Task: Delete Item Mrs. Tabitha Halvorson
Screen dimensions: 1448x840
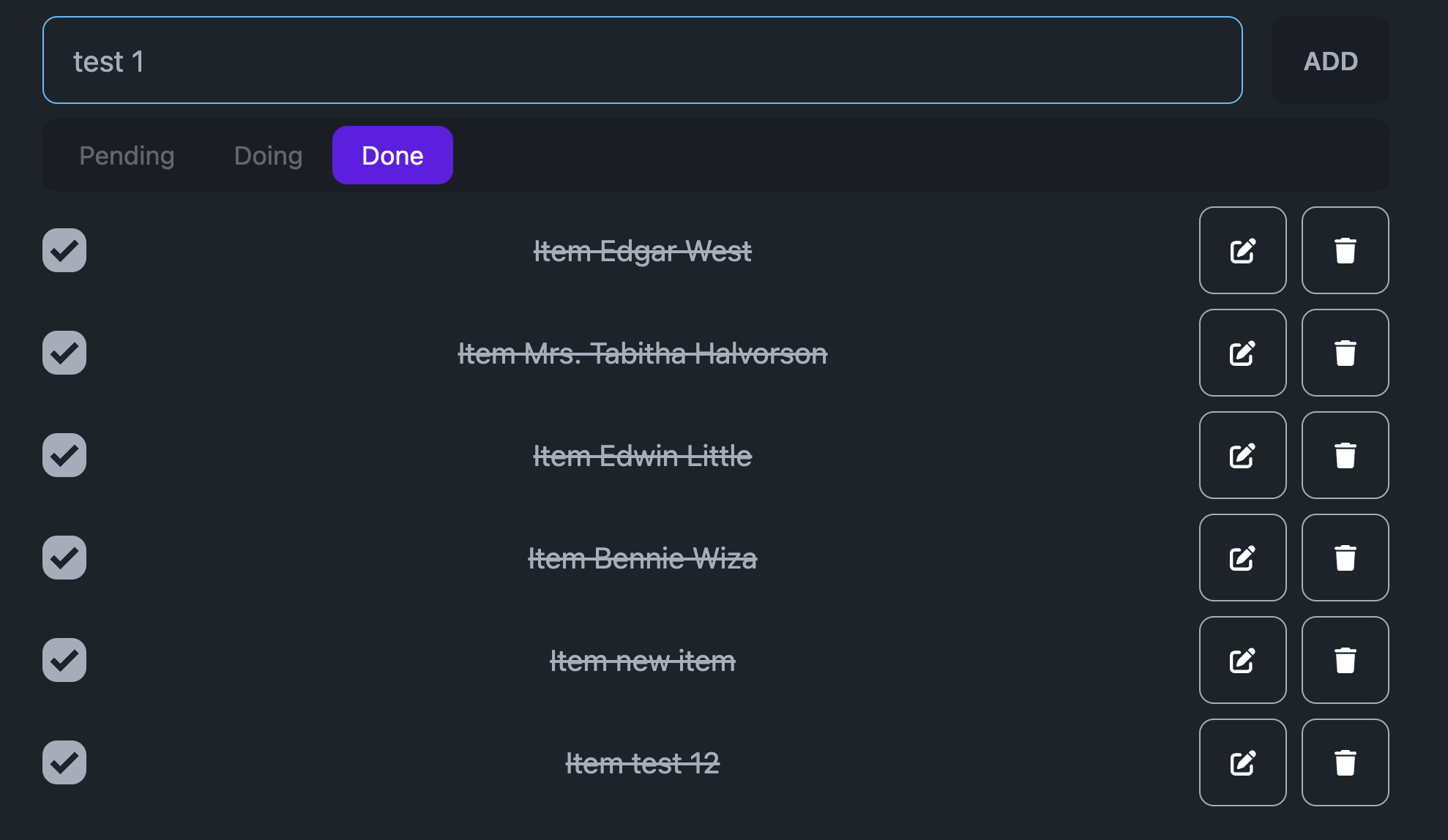Action: (x=1345, y=353)
